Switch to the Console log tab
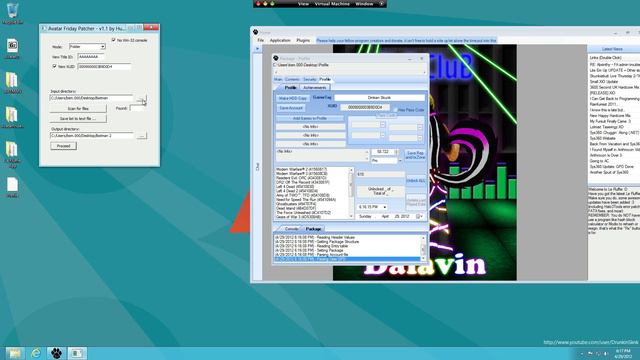This screenshot has height=360, width=640. [x=291, y=229]
